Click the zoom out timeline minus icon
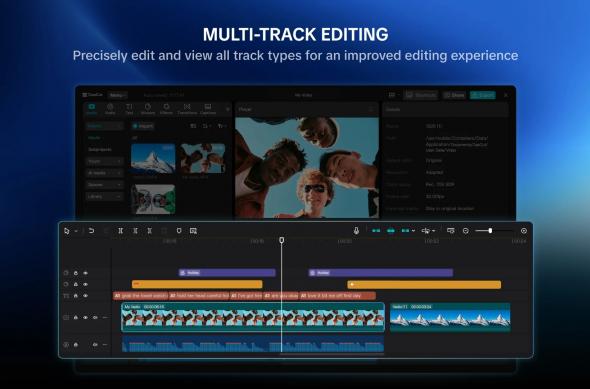The height and width of the screenshot is (389, 590). click(x=465, y=231)
